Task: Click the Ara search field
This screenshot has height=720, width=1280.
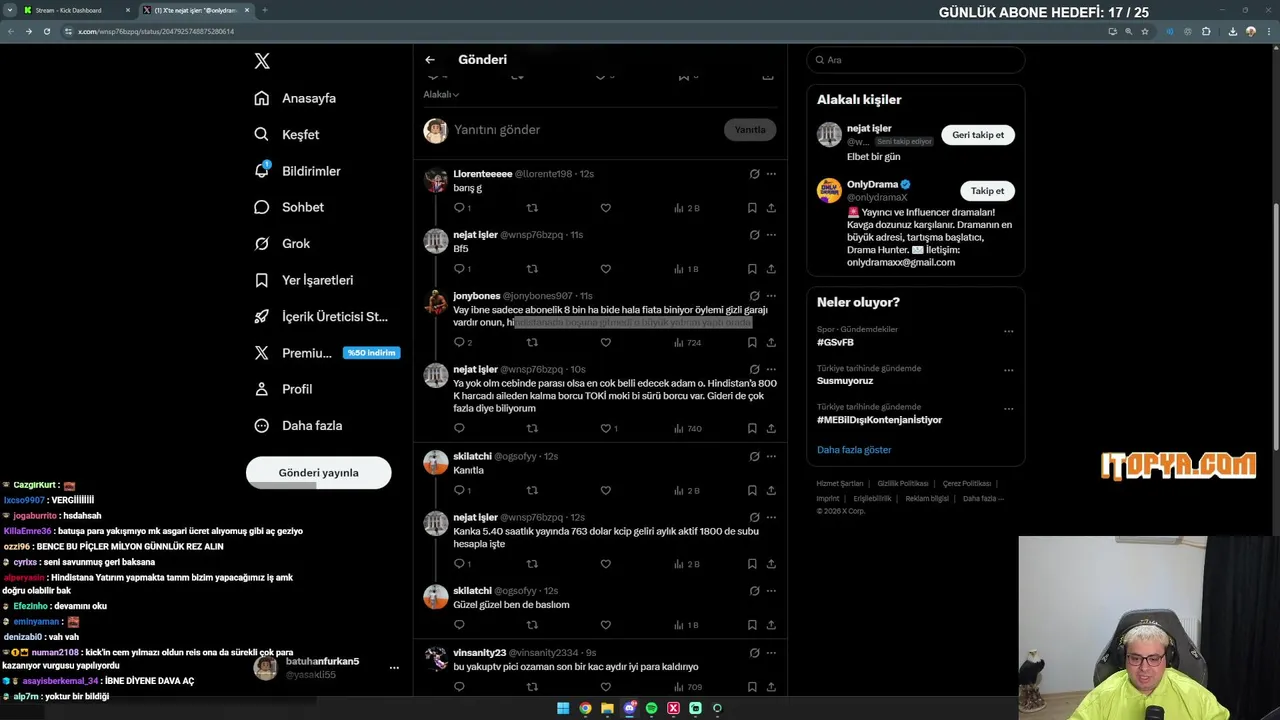Action: click(915, 60)
